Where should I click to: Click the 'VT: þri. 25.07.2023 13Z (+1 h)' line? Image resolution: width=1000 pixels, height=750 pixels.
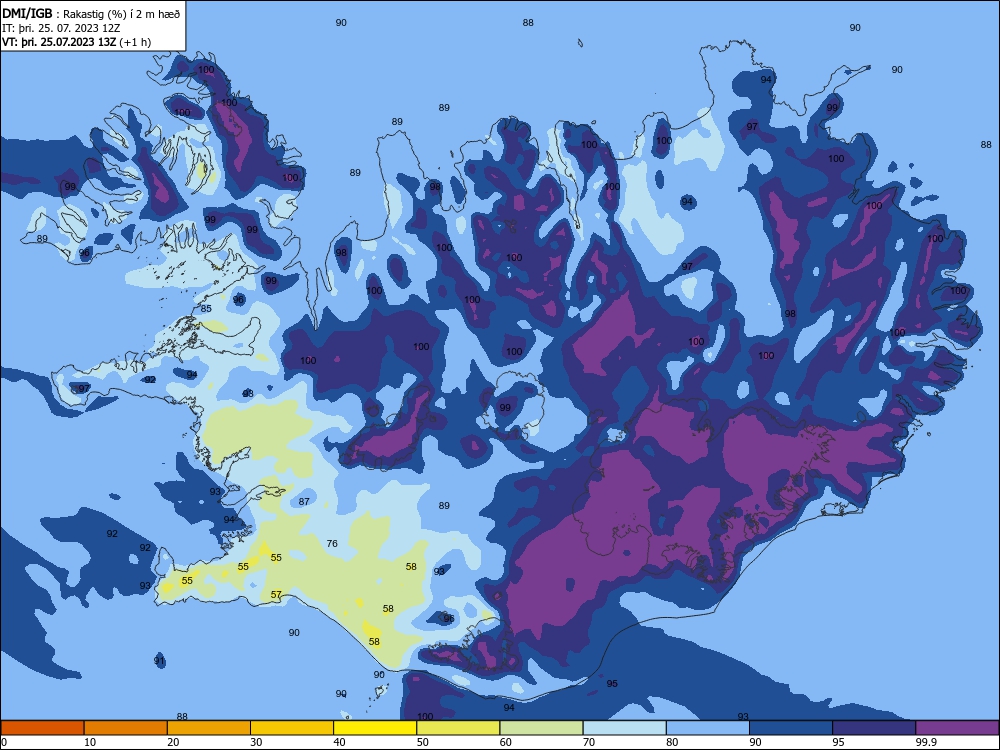[77, 42]
